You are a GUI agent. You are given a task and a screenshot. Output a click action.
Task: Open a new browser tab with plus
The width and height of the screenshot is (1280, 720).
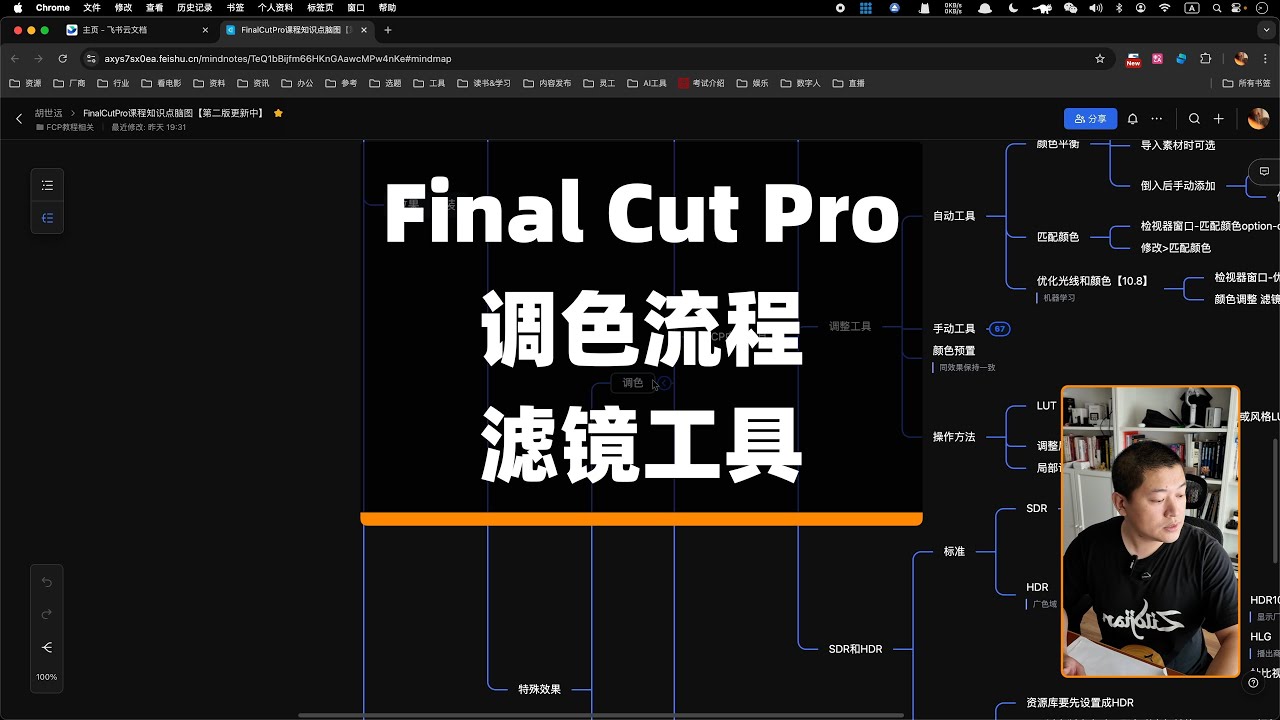click(388, 30)
